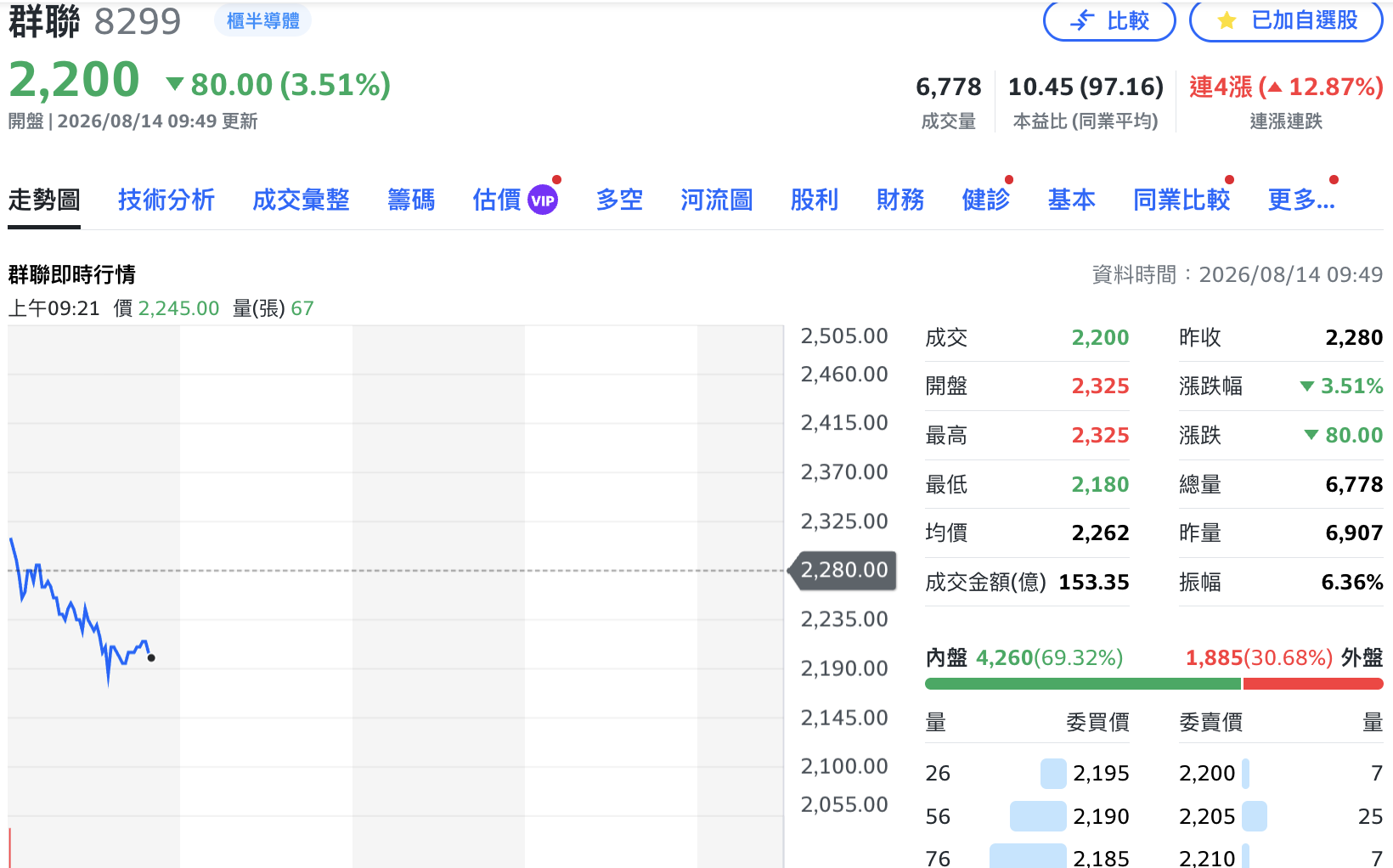The width and height of the screenshot is (1393, 868).
Task: Click the 比較 compare button
Action: click(1109, 20)
